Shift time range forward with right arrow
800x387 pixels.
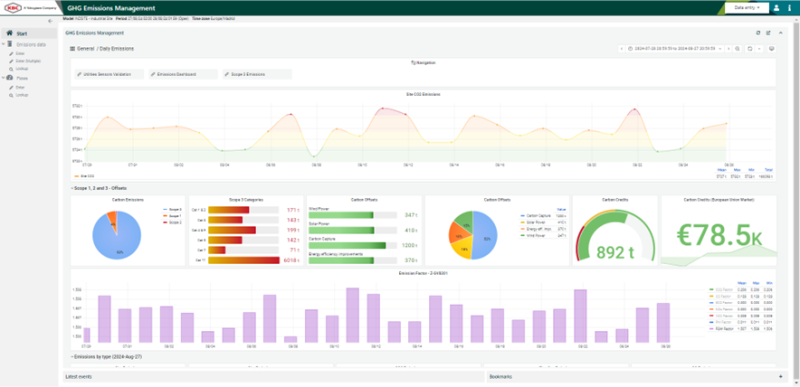click(728, 48)
